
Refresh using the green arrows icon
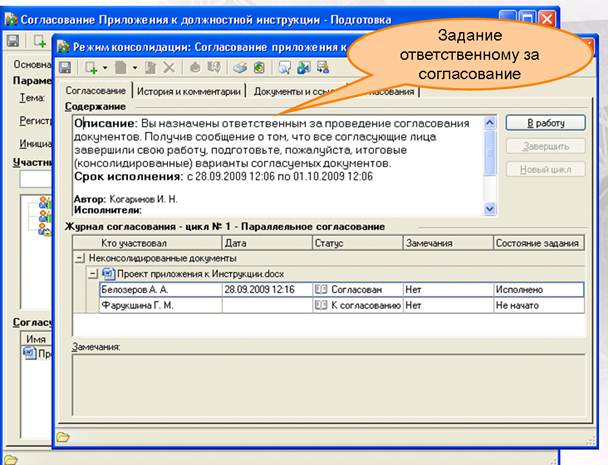click(259, 68)
